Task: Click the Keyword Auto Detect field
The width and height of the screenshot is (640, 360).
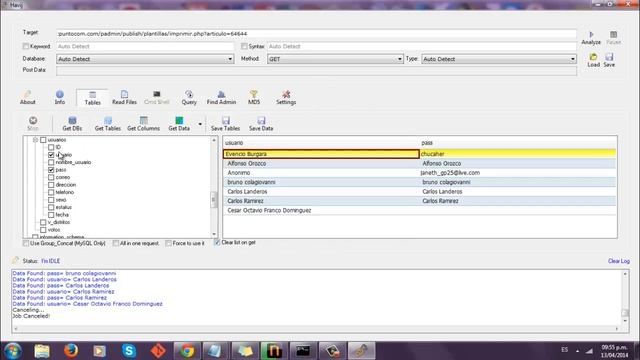Action: coord(145,47)
